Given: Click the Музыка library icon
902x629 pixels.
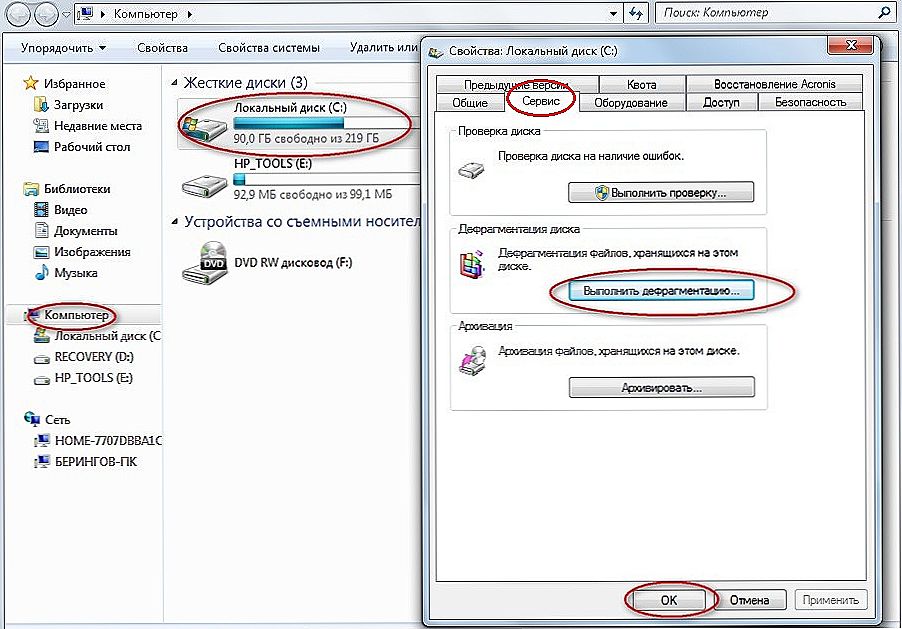Looking at the screenshot, I should point(41,273).
